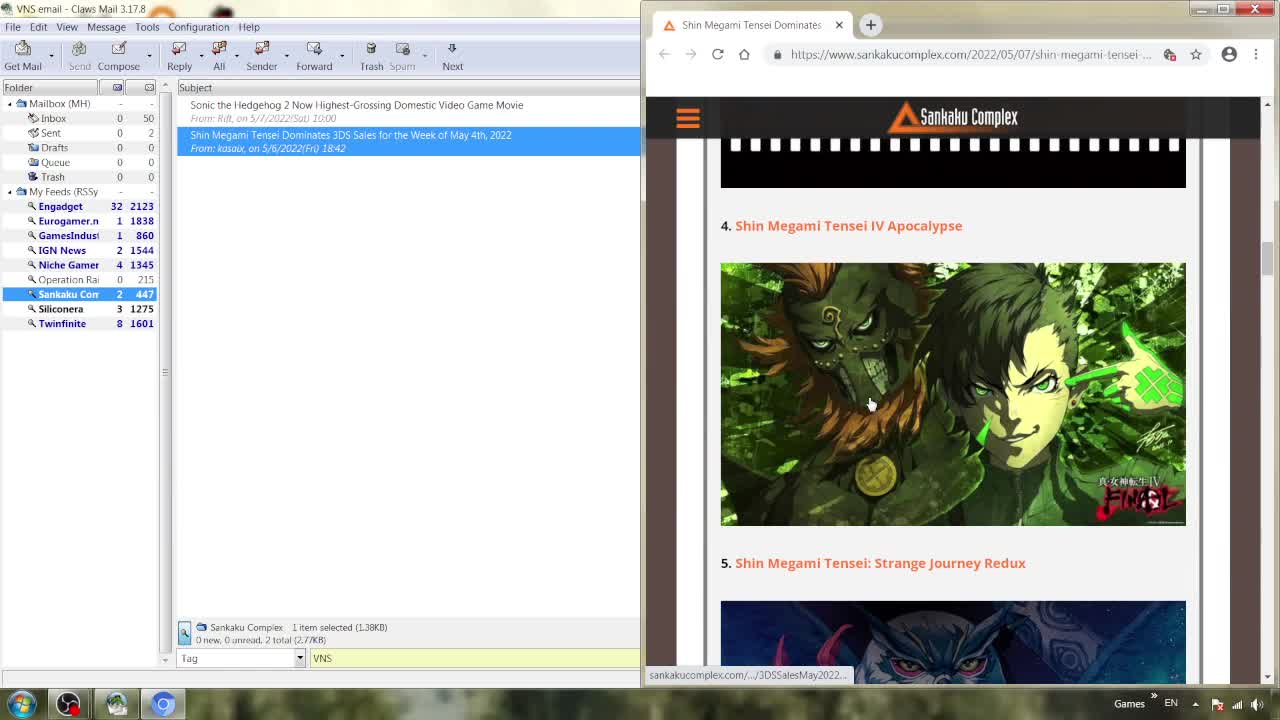Open the Tag search type dropdown

point(299,658)
